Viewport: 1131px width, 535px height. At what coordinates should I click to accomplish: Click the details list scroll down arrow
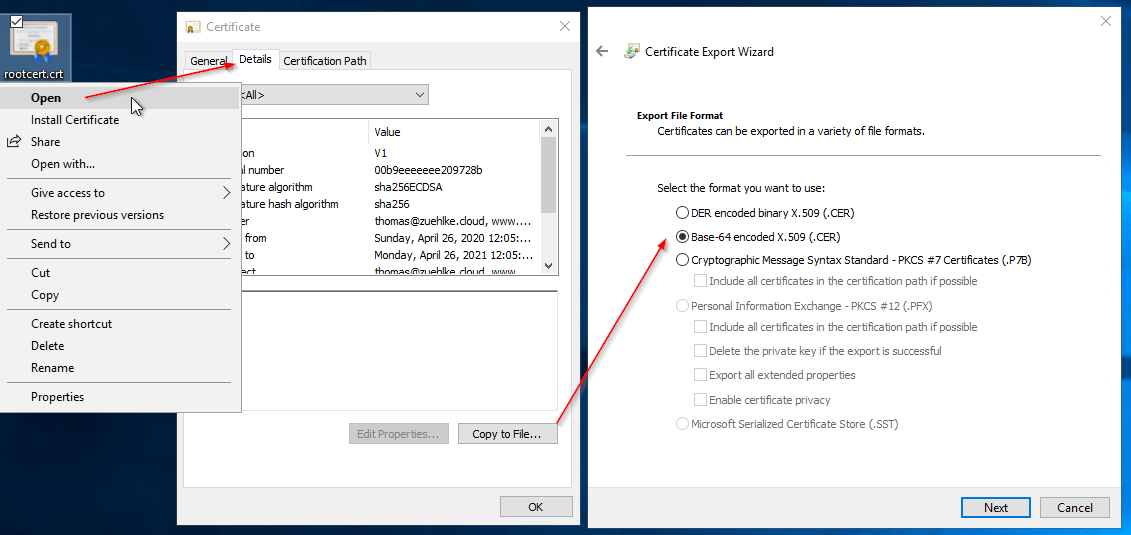(548, 265)
